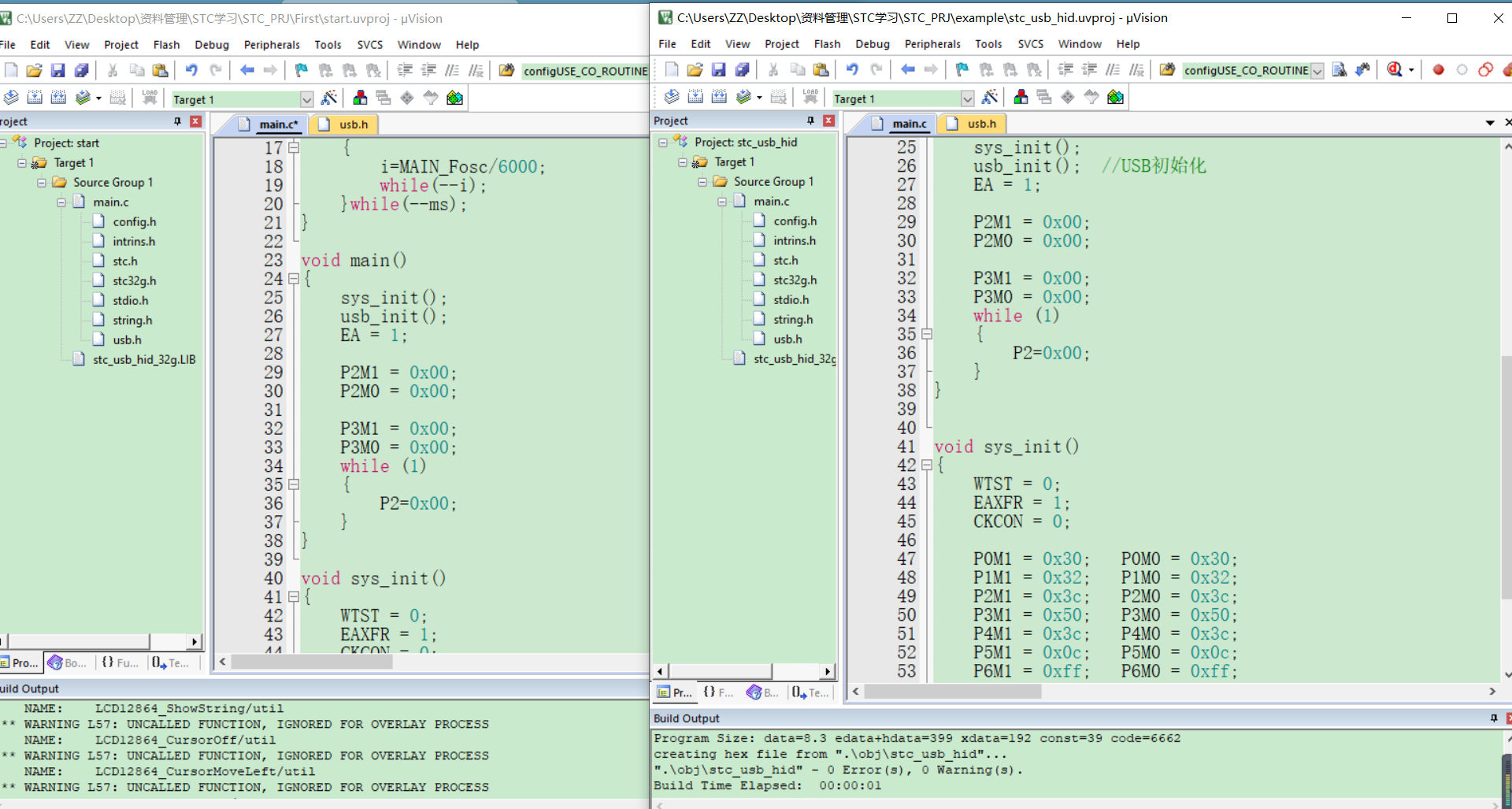Open Peripherals menu in stc_usb_hid window
Viewport: 1512px width, 809px height.
pos(932,44)
